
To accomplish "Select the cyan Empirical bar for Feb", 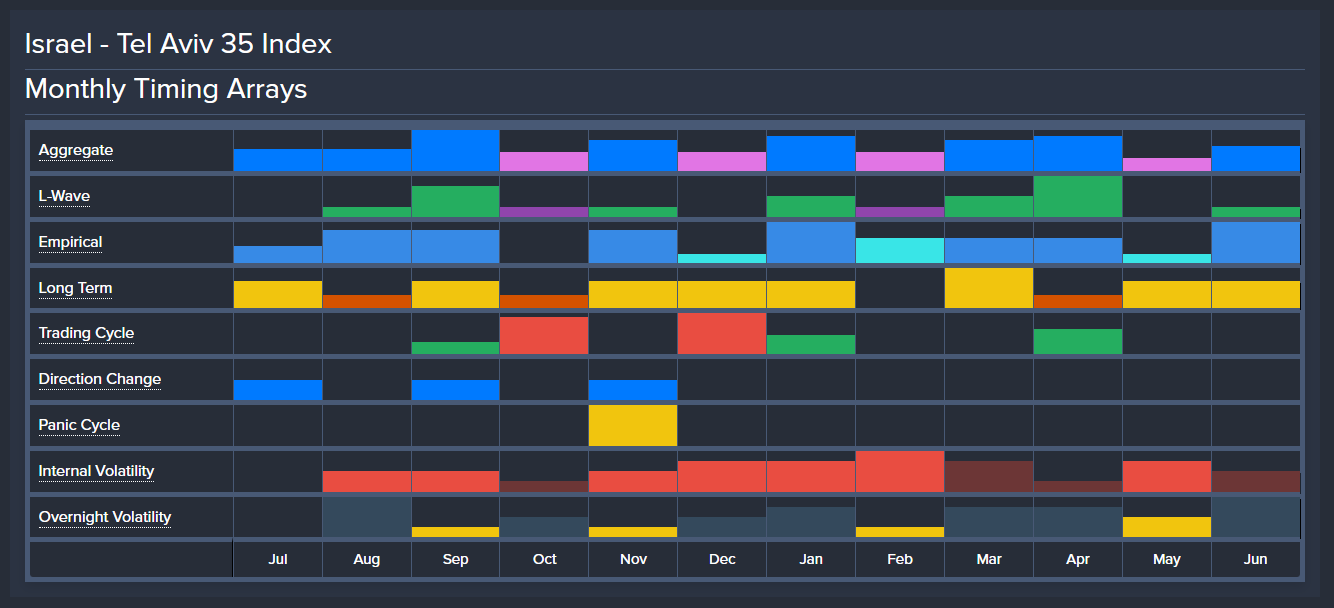I will tap(900, 251).
